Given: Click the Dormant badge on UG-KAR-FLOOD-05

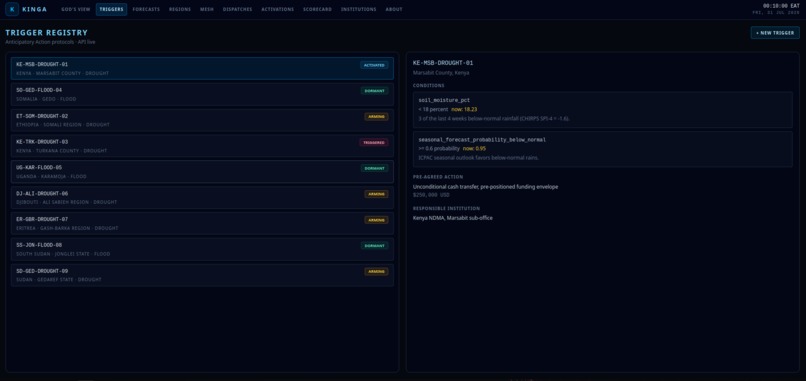Looking at the screenshot, I should pyautogui.click(x=374, y=168).
